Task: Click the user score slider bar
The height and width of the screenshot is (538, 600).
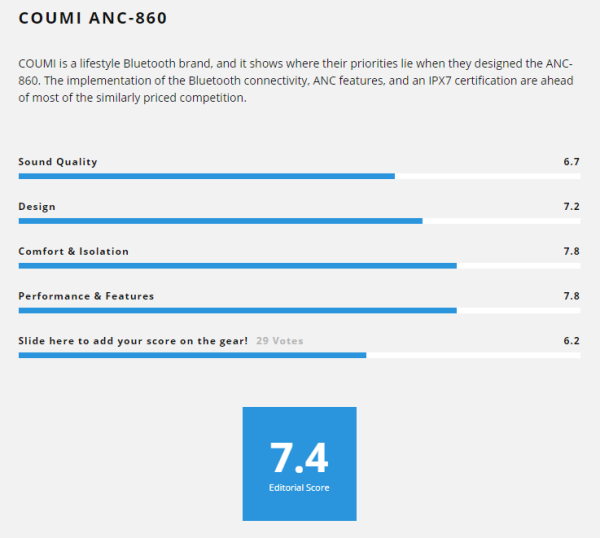Action: click(x=299, y=355)
